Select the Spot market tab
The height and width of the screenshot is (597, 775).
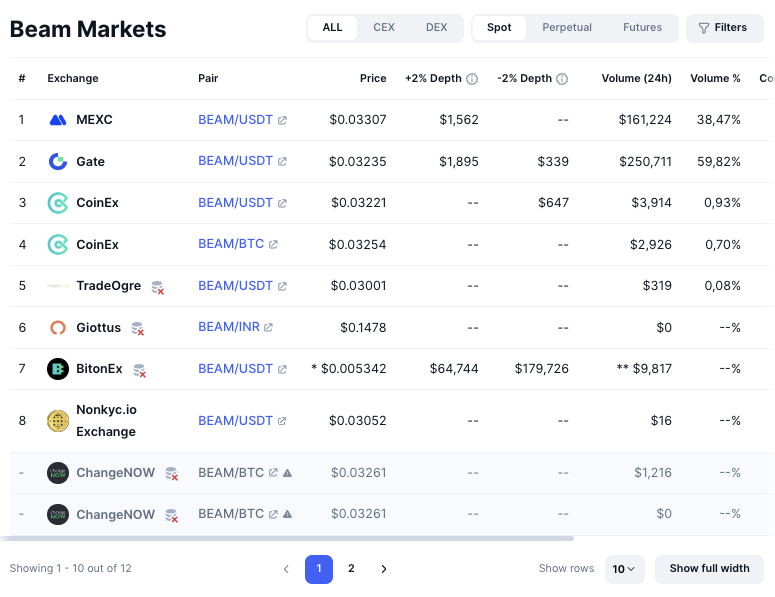tap(499, 28)
